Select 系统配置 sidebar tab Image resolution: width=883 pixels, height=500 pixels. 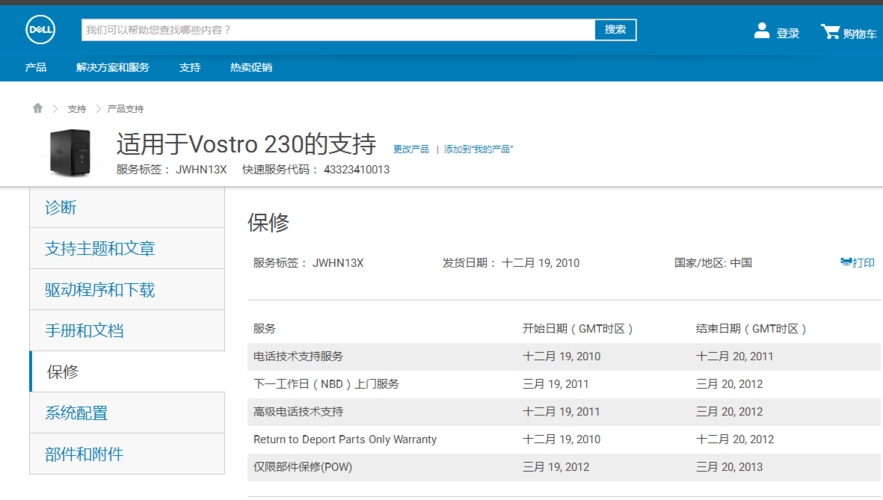pos(76,413)
